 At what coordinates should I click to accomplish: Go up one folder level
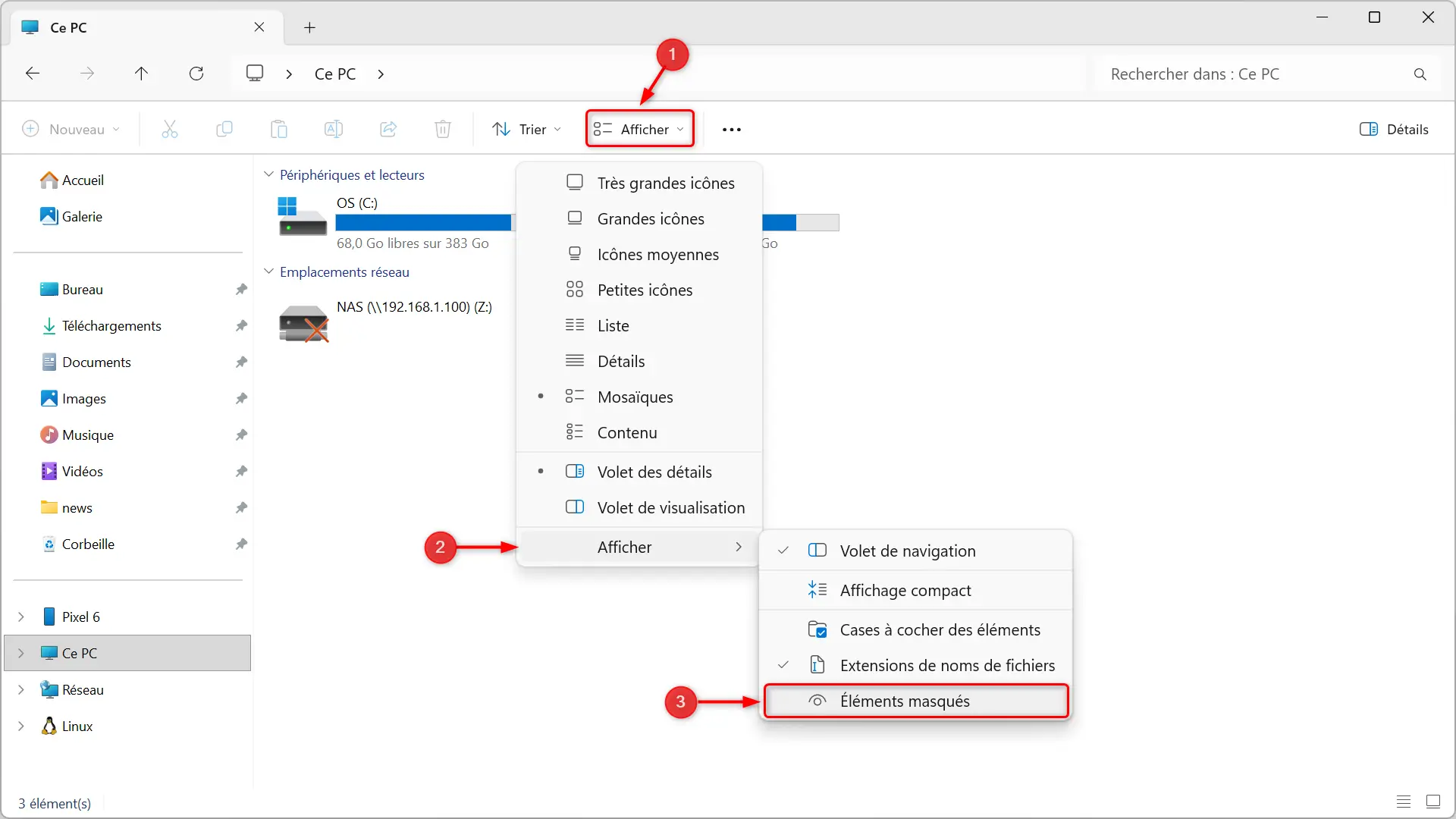(142, 74)
